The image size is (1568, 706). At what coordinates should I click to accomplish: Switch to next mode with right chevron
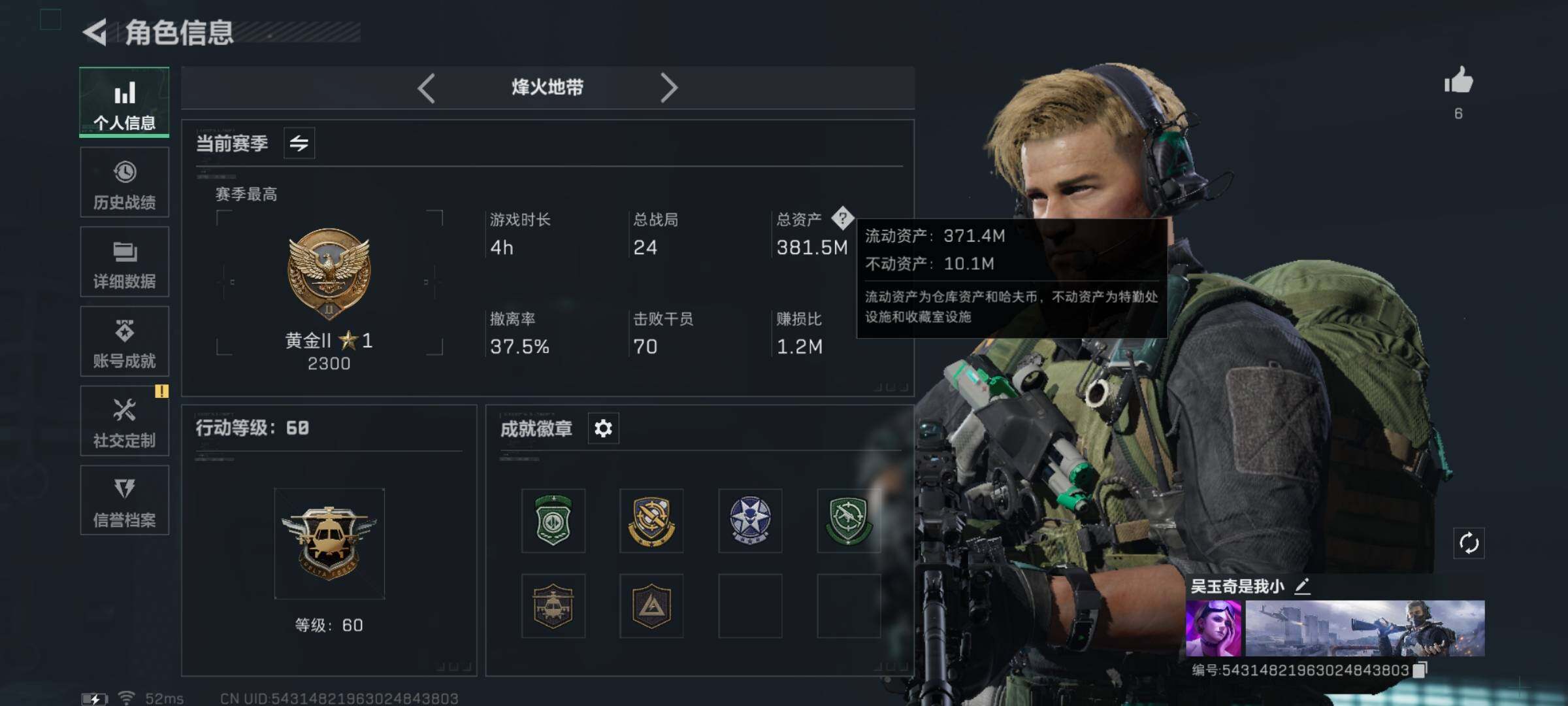668,88
